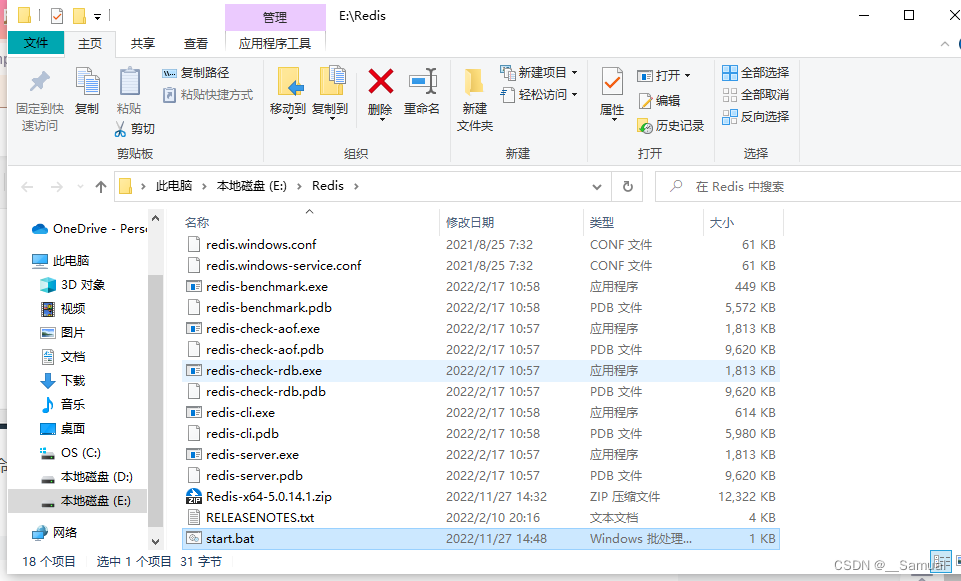Screen dimensions: 961x581
Task: Click Invert selection (反向选择)
Action: tap(756, 116)
